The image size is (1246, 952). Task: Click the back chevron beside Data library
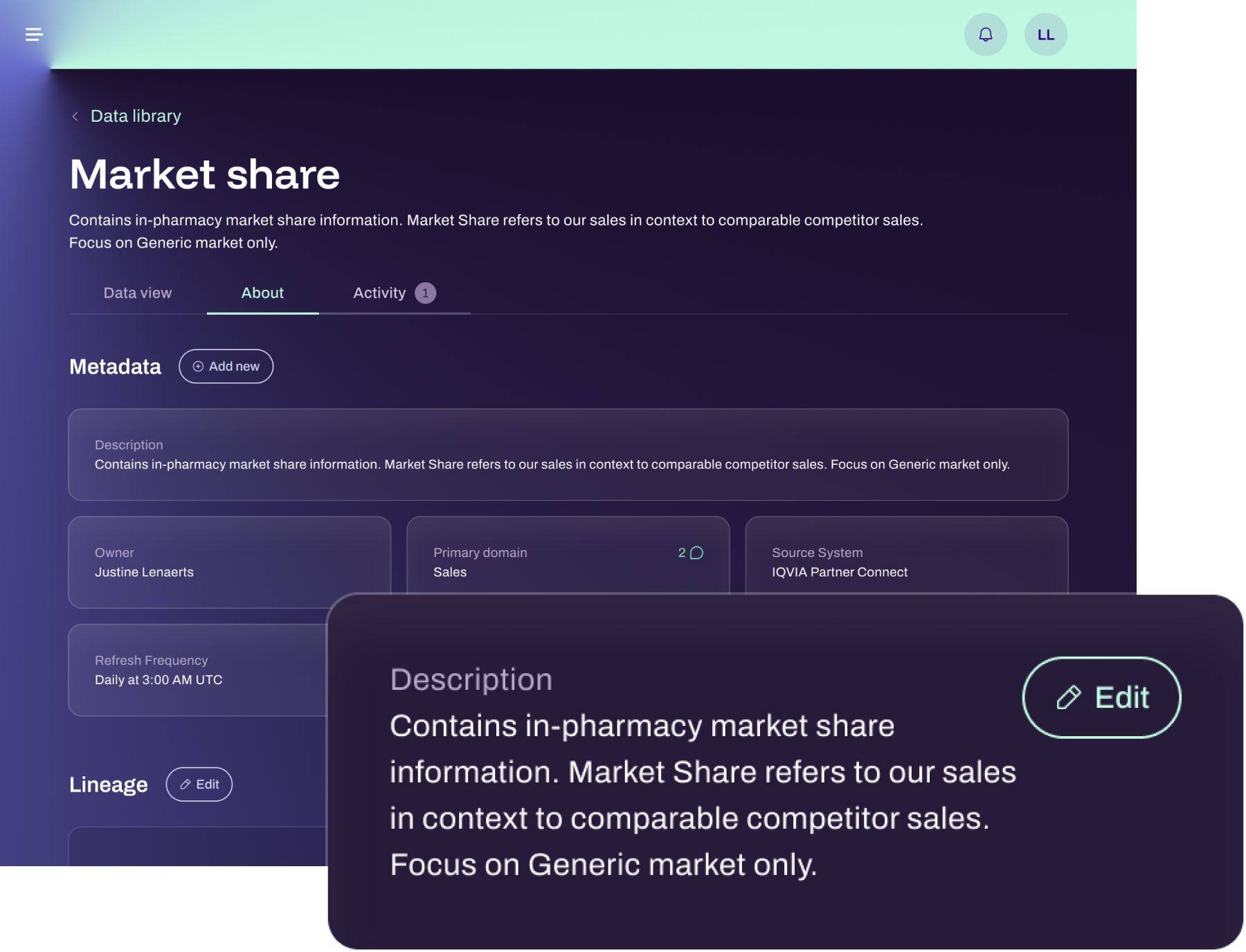coord(75,116)
